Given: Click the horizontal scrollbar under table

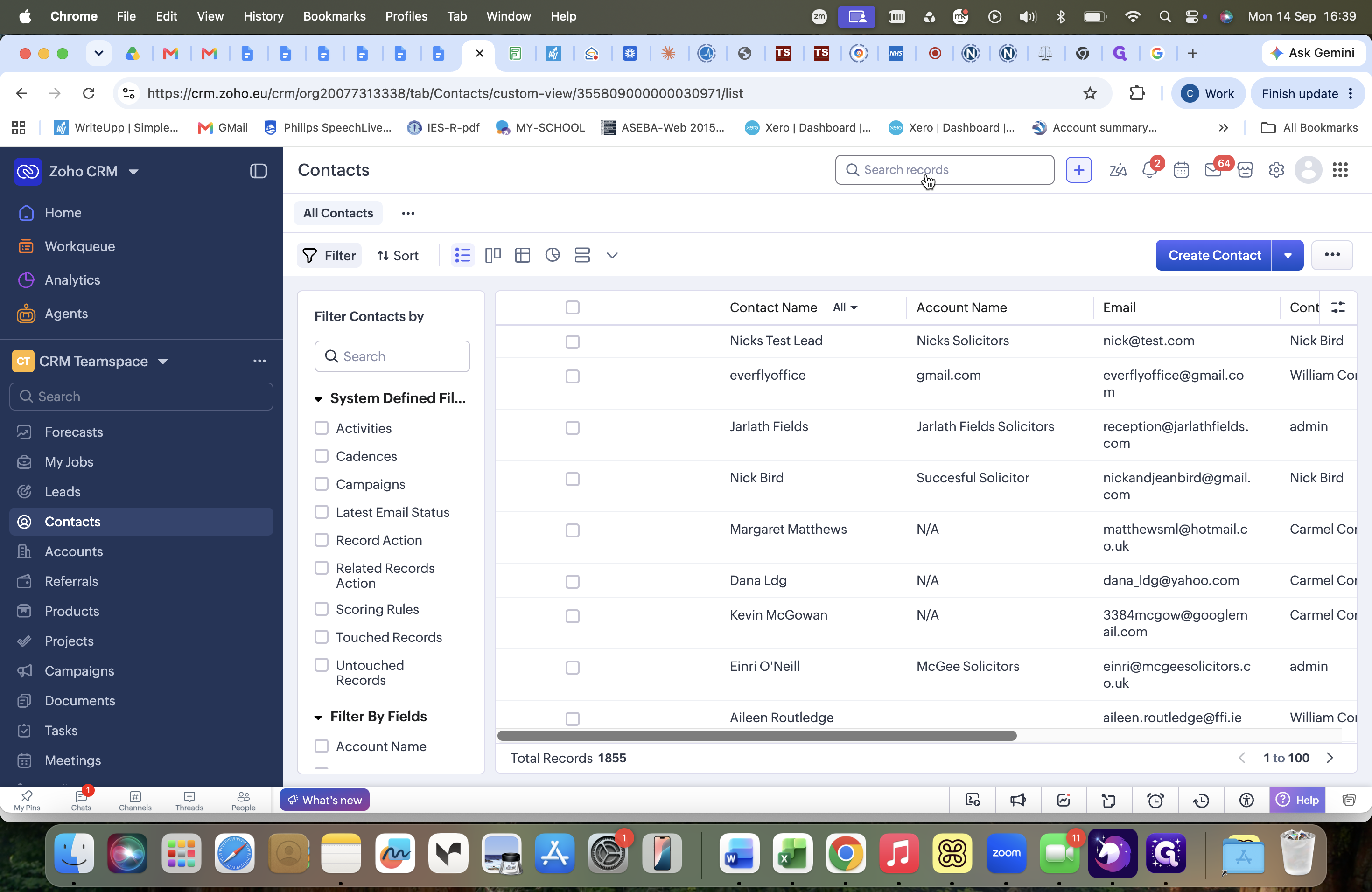Looking at the screenshot, I should coord(757,736).
